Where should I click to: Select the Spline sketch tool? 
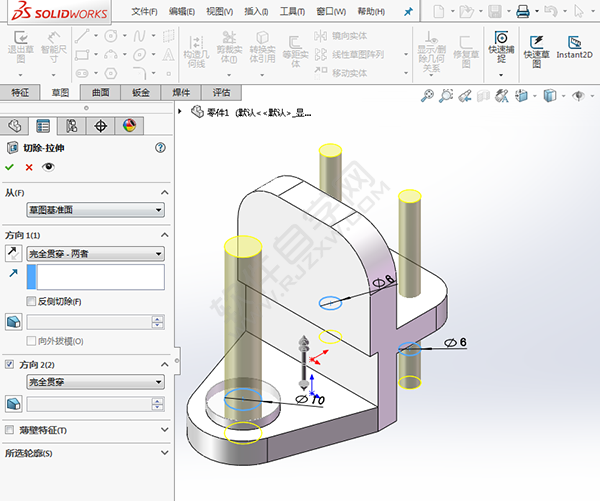[139, 36]
